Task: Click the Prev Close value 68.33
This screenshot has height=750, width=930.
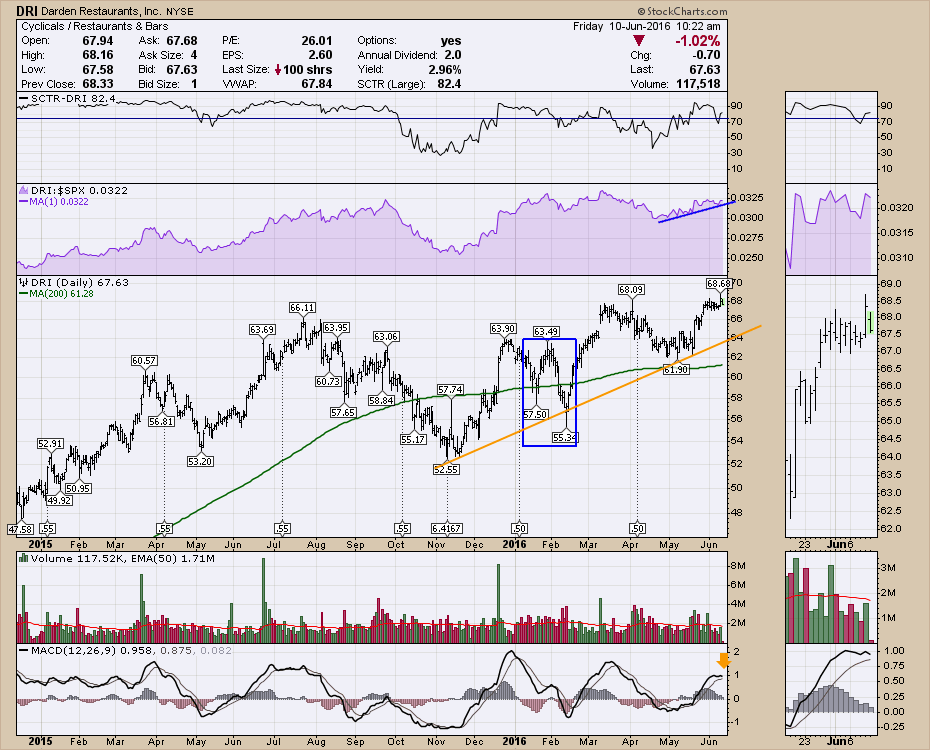Action: point(97,84)
